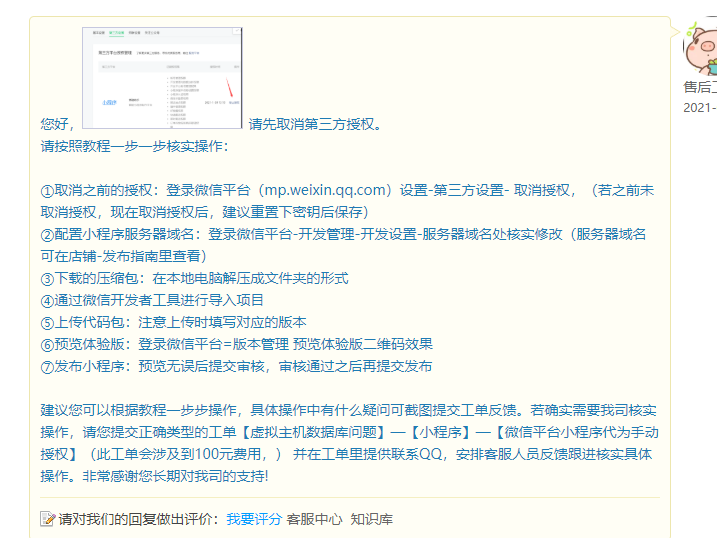Open the embedded screenshot thumbnail in the reply
Screen dimensions: 717x538
pyautogui.click(x=162, y=78)
